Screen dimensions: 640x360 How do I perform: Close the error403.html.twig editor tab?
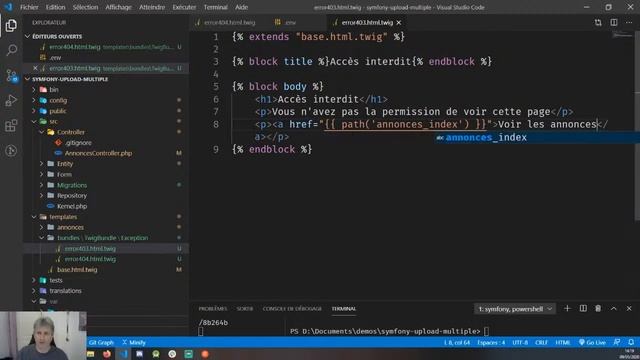coord(399,22)
